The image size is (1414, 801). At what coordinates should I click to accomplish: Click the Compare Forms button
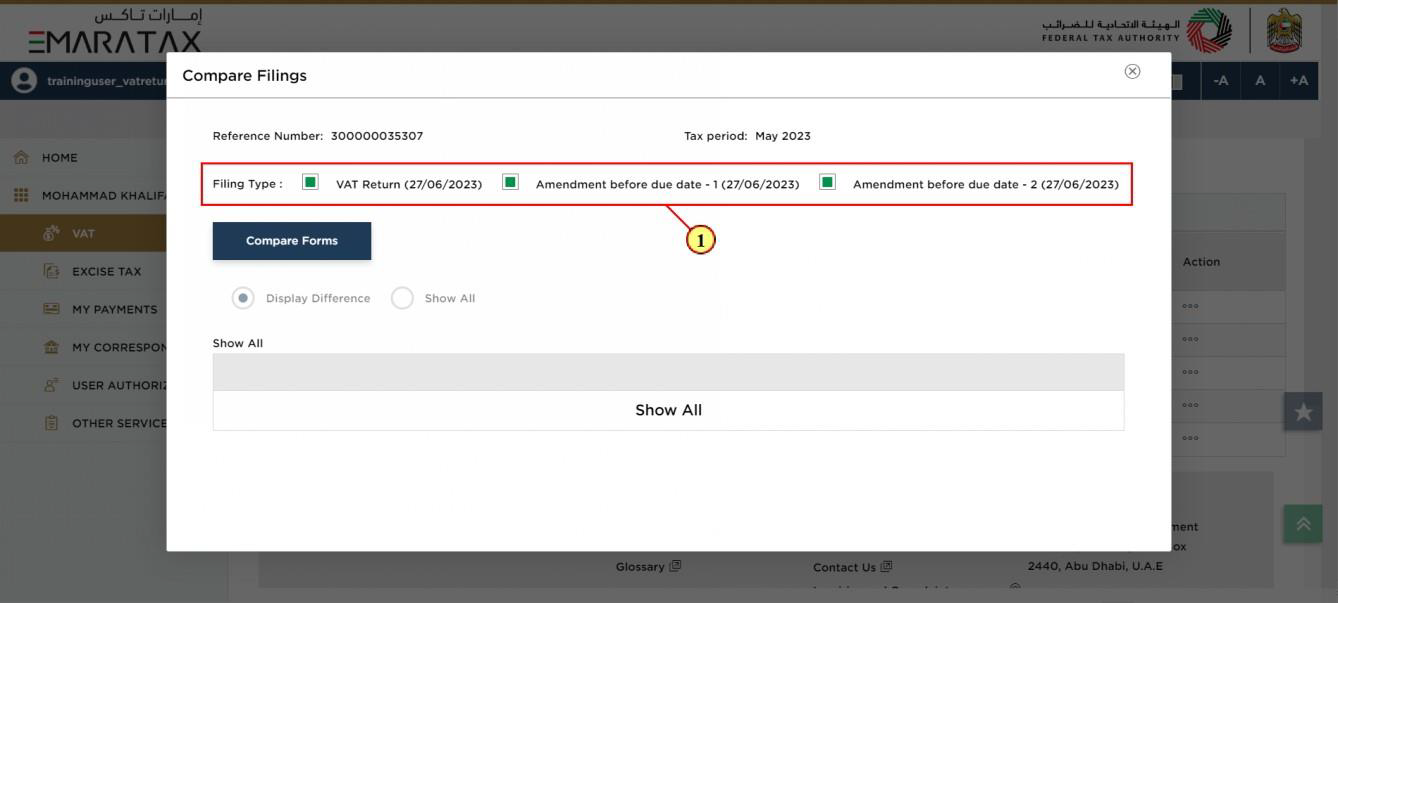[x=292, y=241]
